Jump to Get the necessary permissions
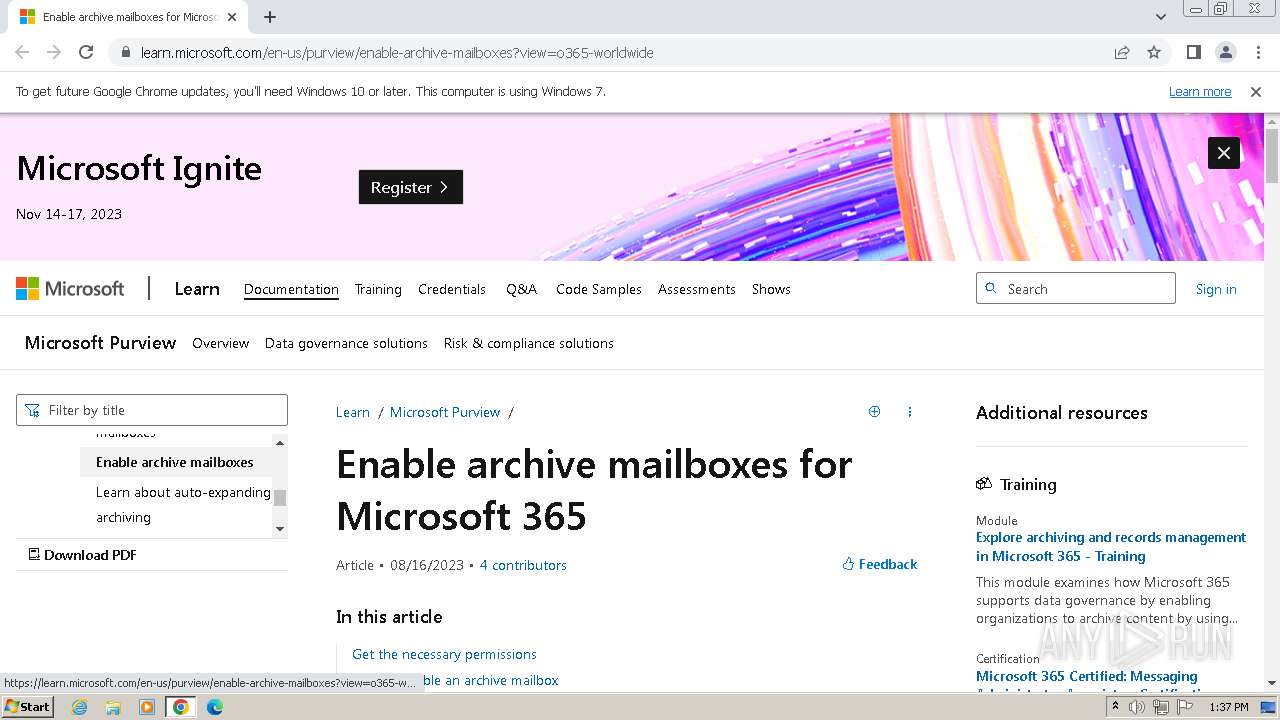Image resolution: width=1280 pixels, height=720 pixels. (444, 654)
